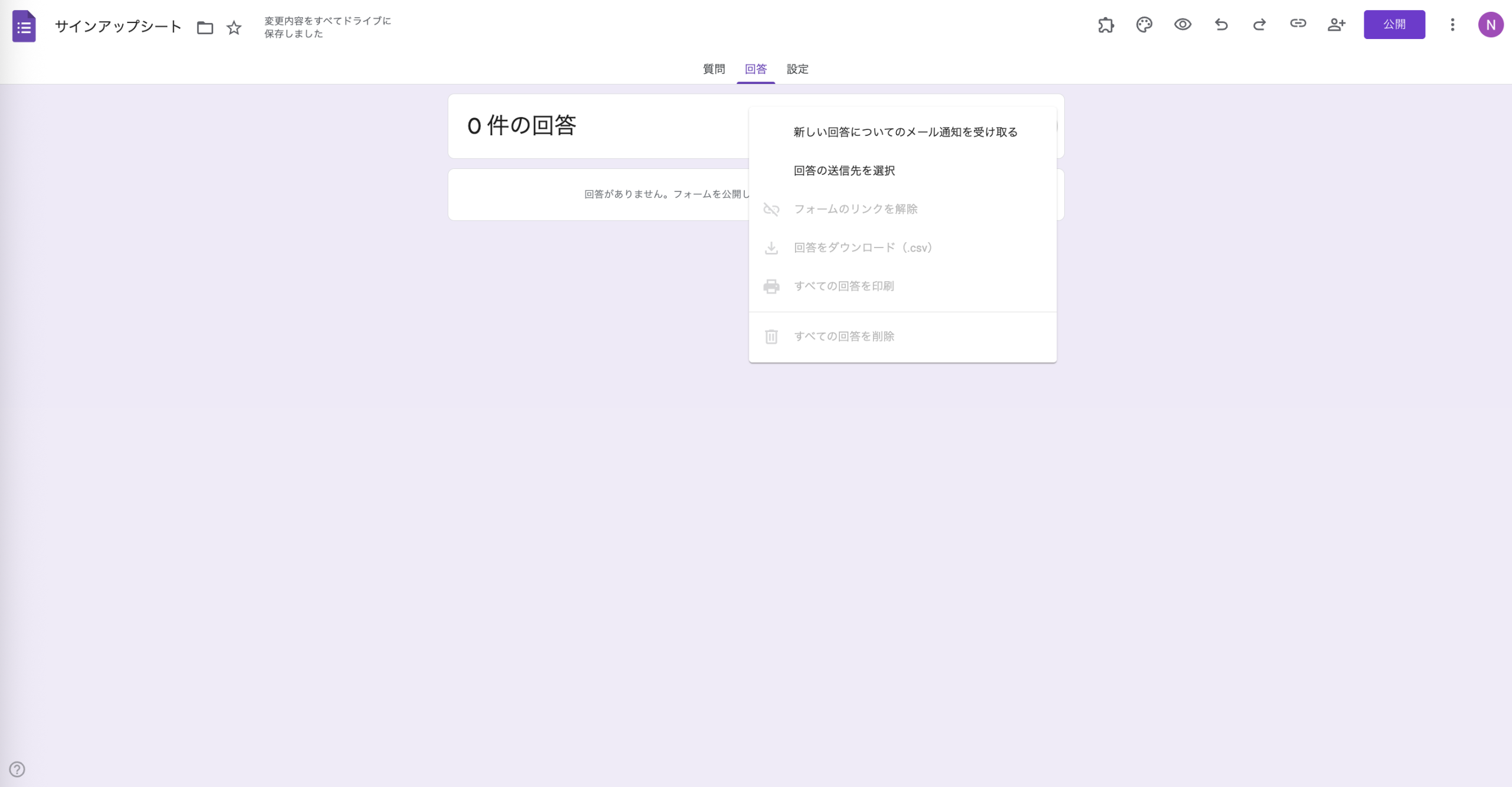The image size is (1512, 787).
Task: Open the help question mark button
Action: pos(17,769)
